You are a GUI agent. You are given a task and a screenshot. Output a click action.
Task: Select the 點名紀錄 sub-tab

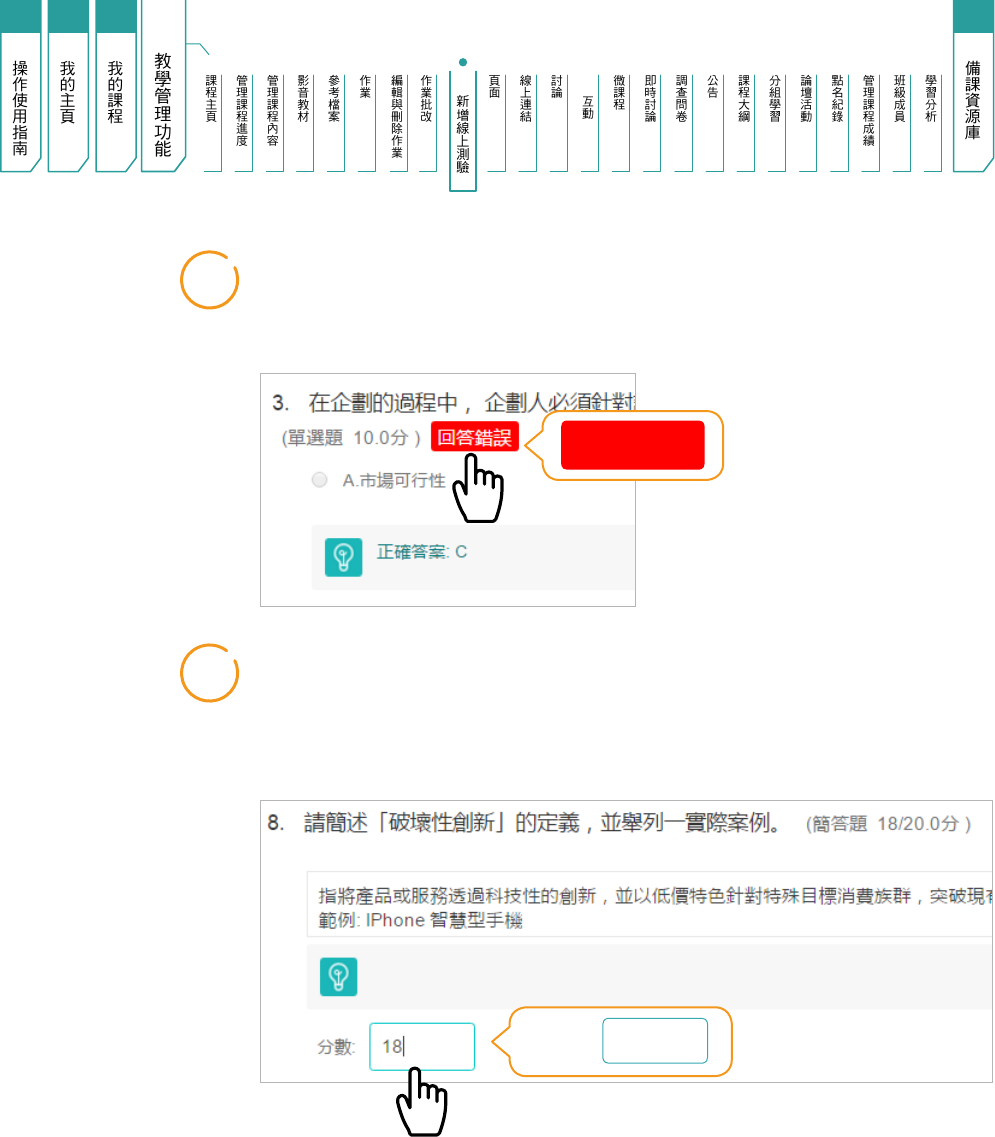click(838, 122)
